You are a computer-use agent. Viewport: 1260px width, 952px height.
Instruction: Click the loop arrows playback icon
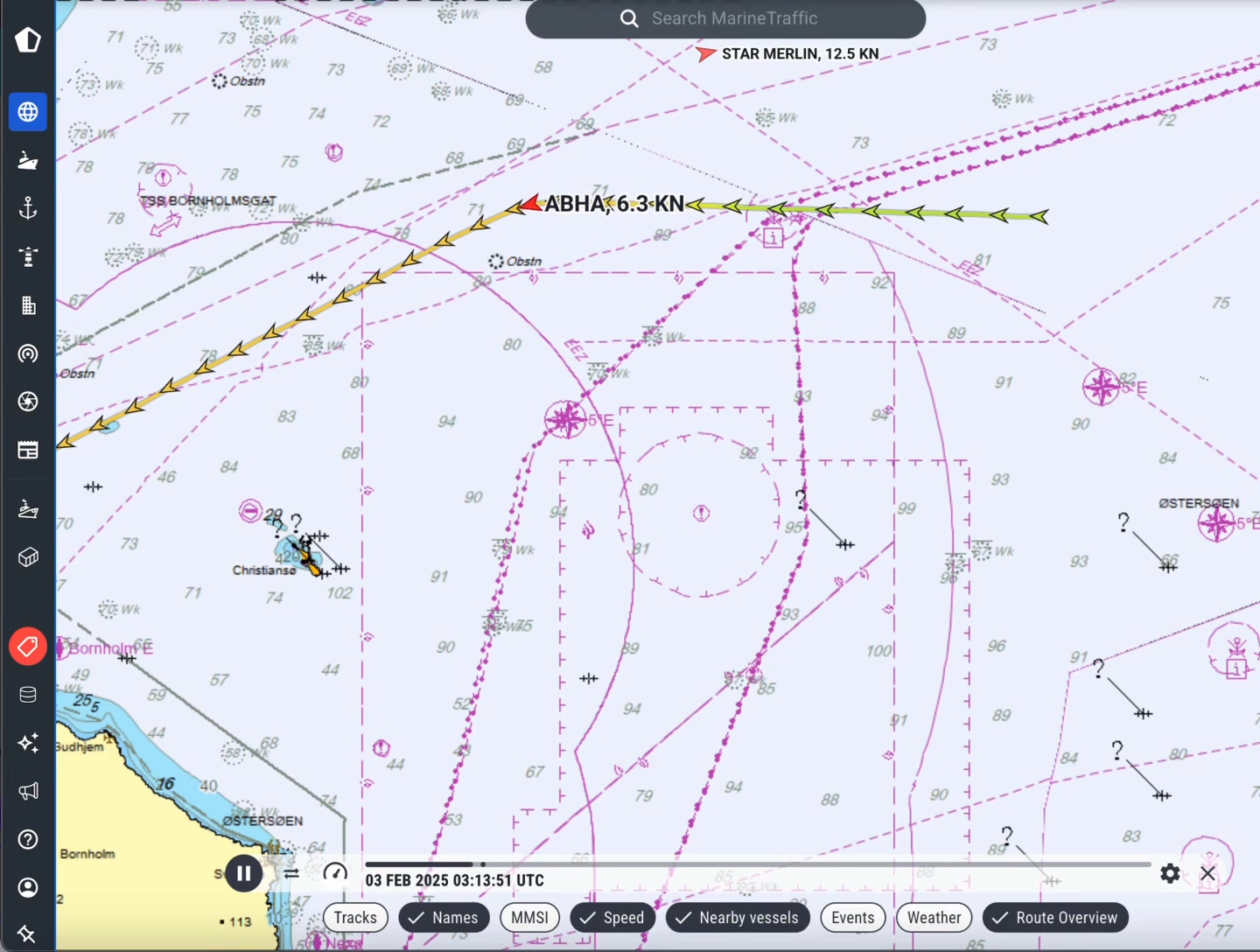(x=291, y=873)
